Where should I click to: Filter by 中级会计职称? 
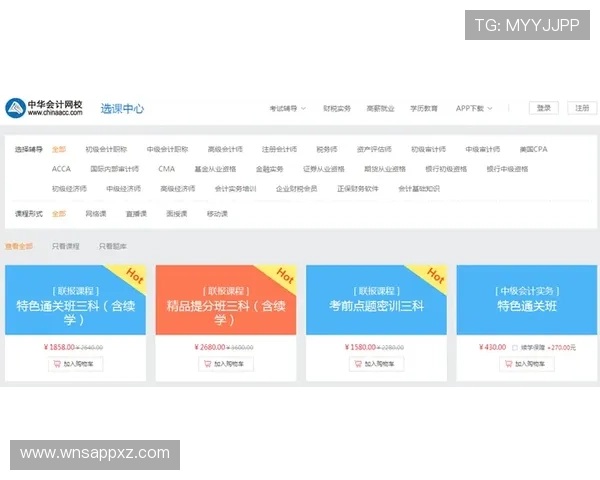point(167,149)
